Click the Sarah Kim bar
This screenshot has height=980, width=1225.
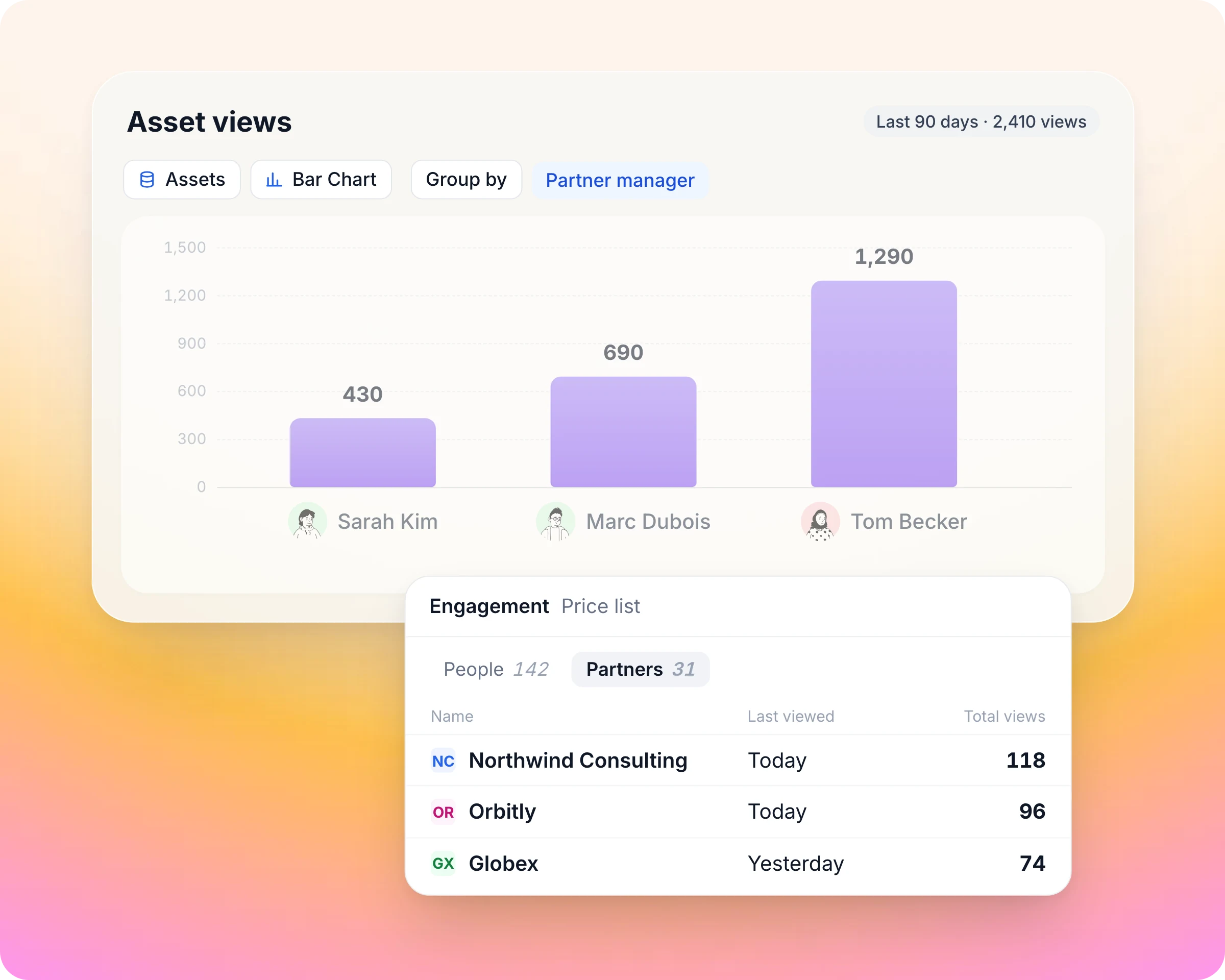[x=362, y=453]
